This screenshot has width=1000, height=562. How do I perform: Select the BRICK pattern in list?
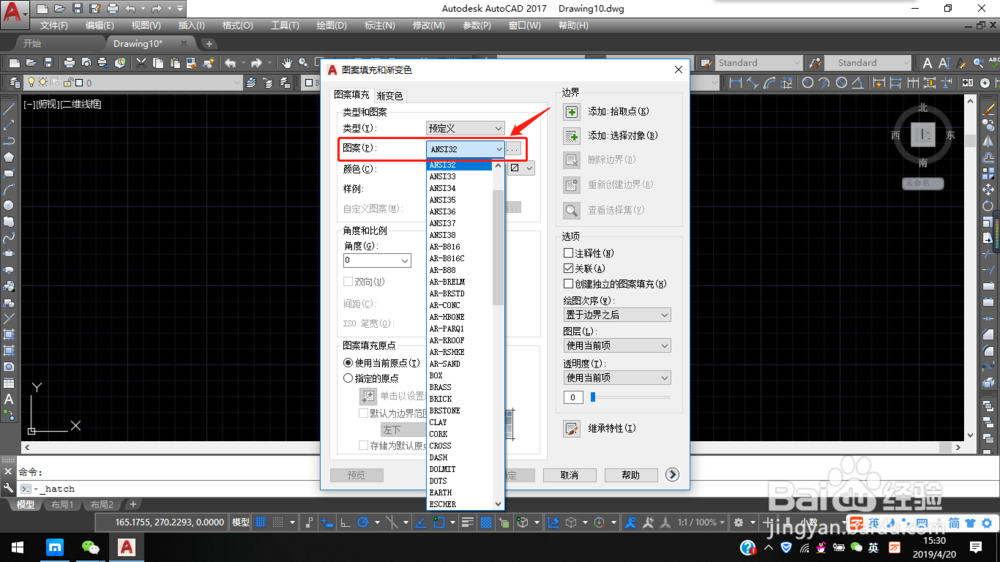459,399
